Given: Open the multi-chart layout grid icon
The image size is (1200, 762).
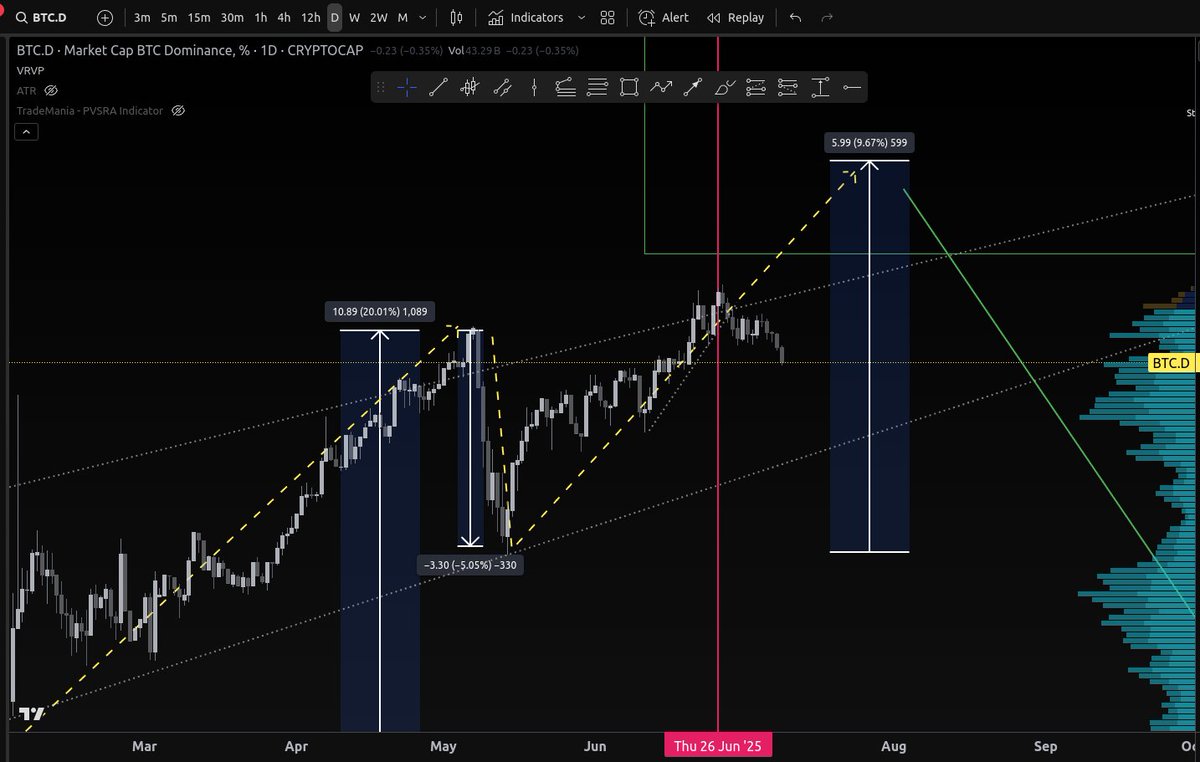Looking at the screenshot, I should coord(607,17).
